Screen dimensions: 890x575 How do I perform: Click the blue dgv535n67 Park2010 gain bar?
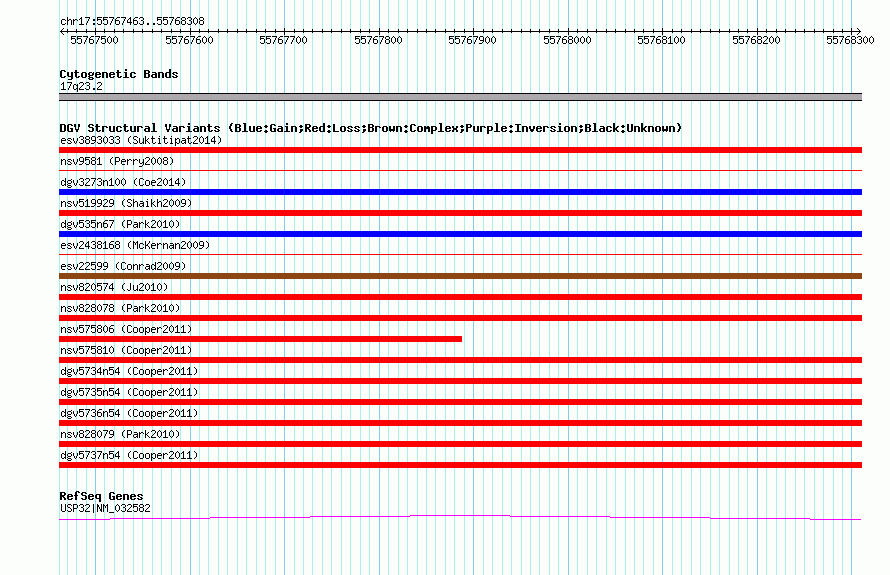click(x=460, y=234)
